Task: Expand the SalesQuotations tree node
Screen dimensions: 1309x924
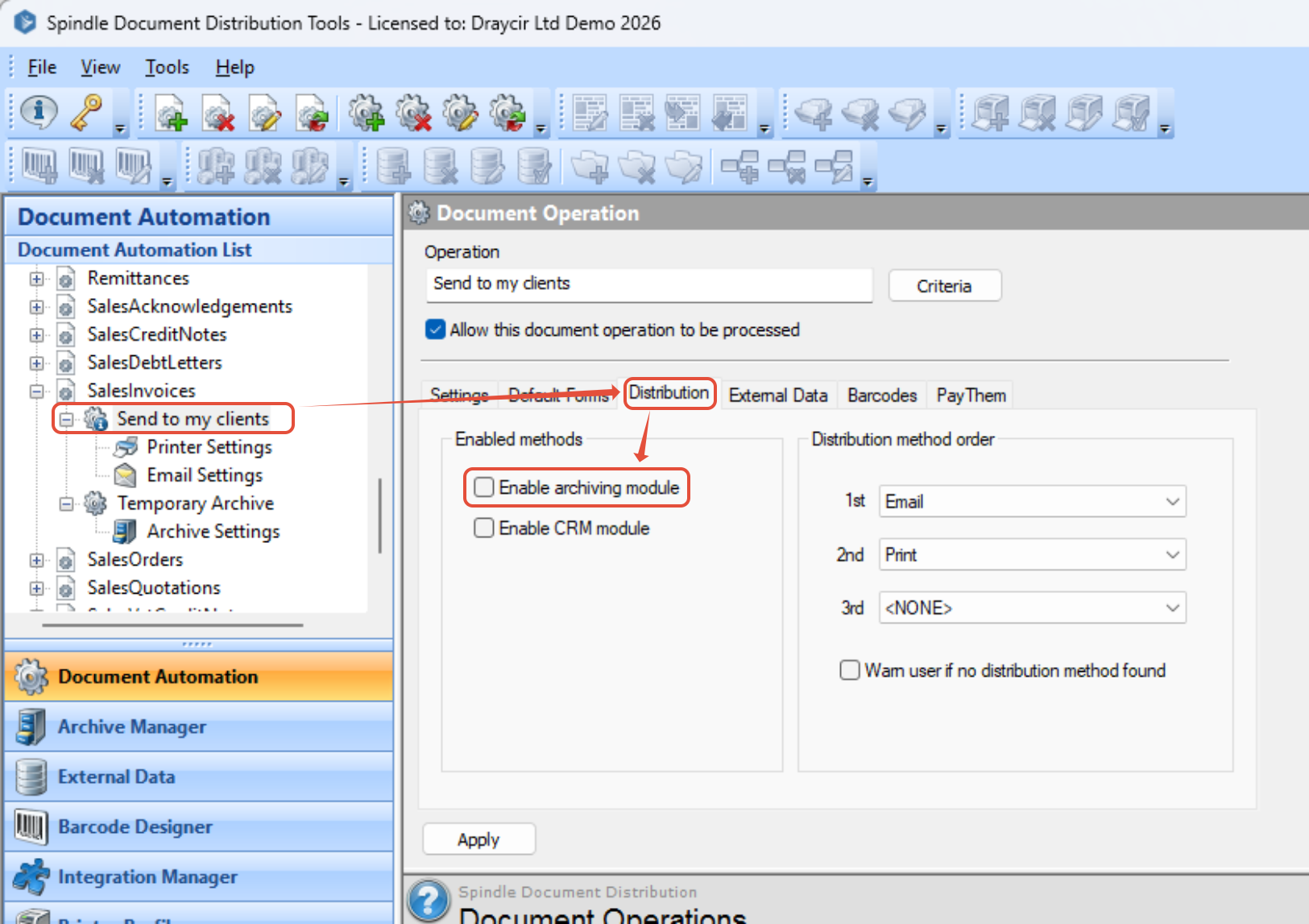Action: coord(36,588)
